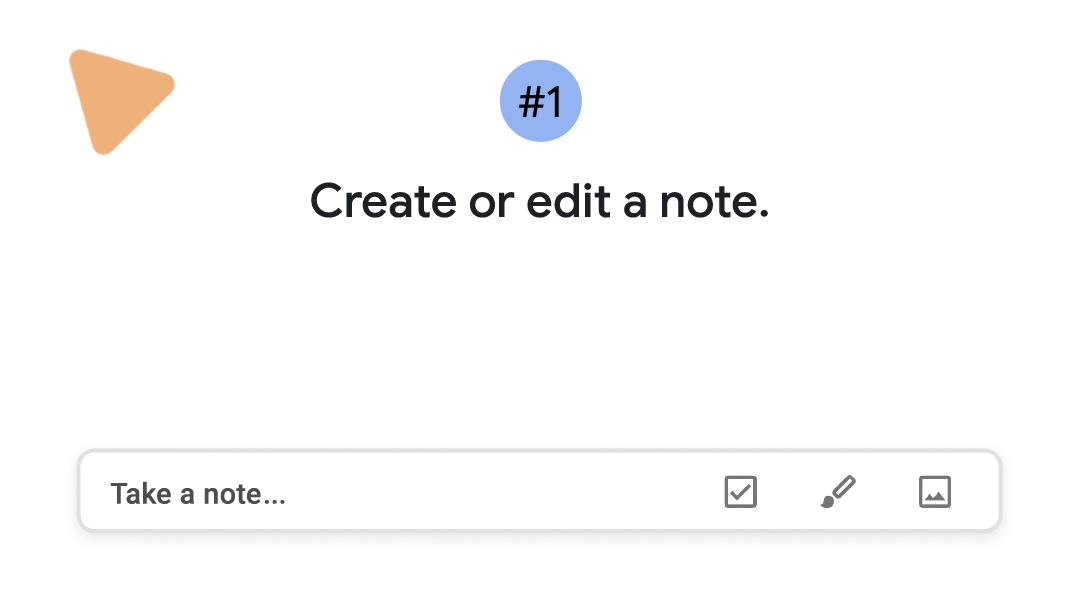
Task: Click the orange arrow shape at top left
Action: coord(116,99)
